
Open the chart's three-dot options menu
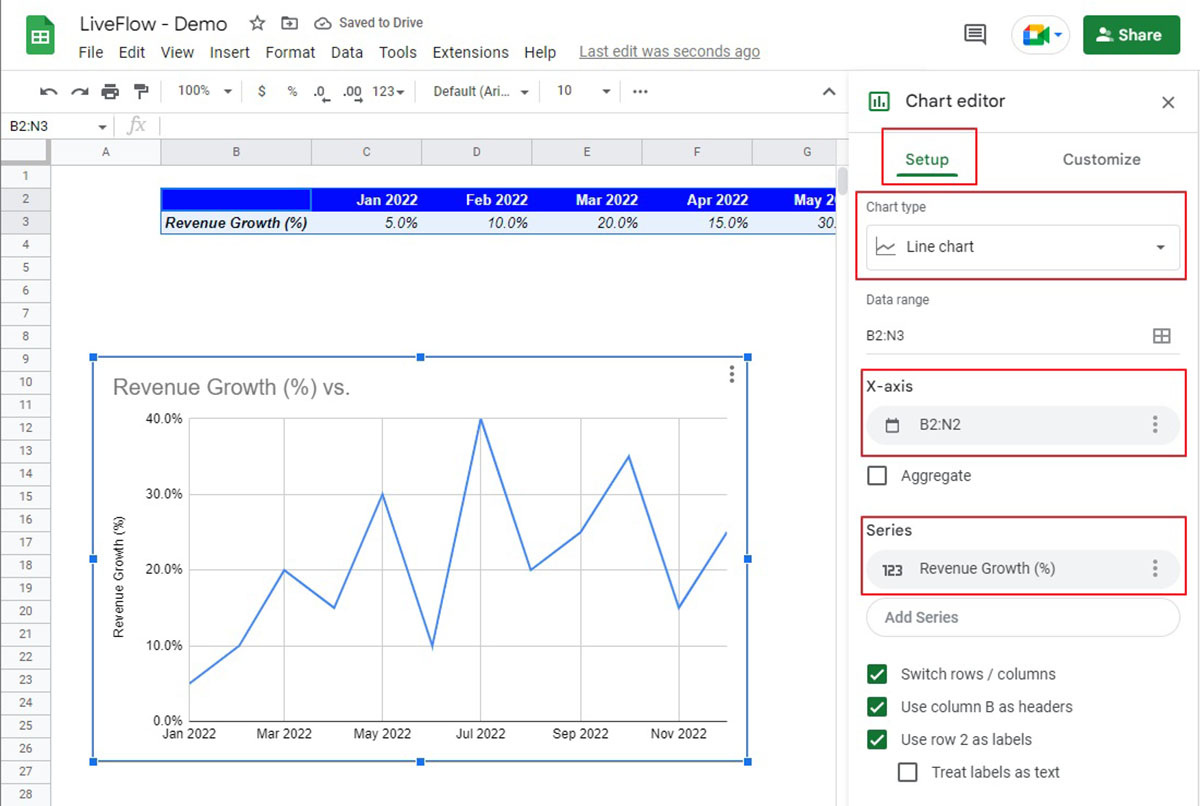pyautogui.click(x=731, y=374)
